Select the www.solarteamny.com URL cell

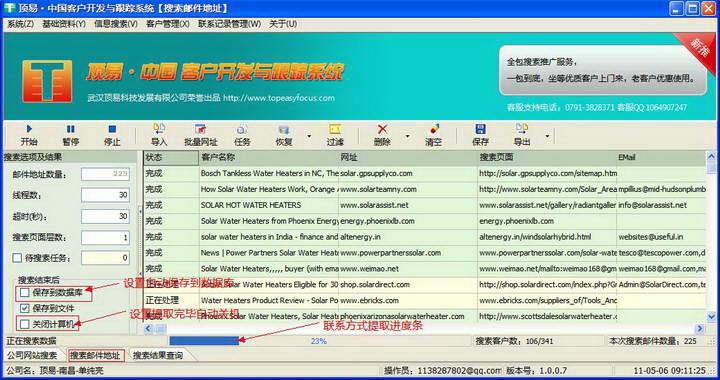408,189
